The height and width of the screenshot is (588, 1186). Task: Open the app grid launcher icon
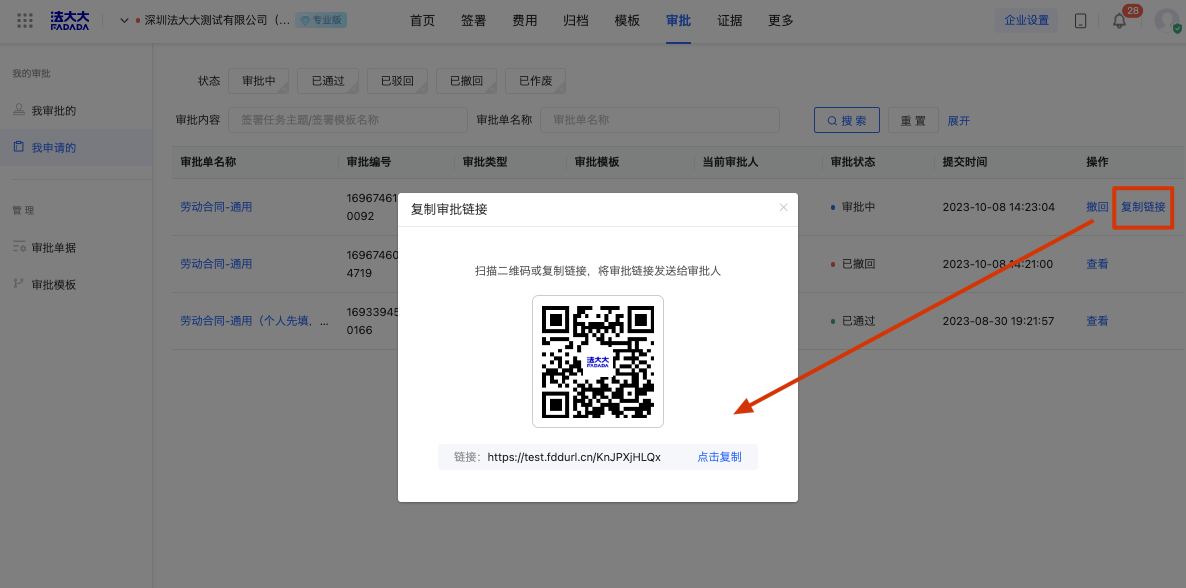25,20
